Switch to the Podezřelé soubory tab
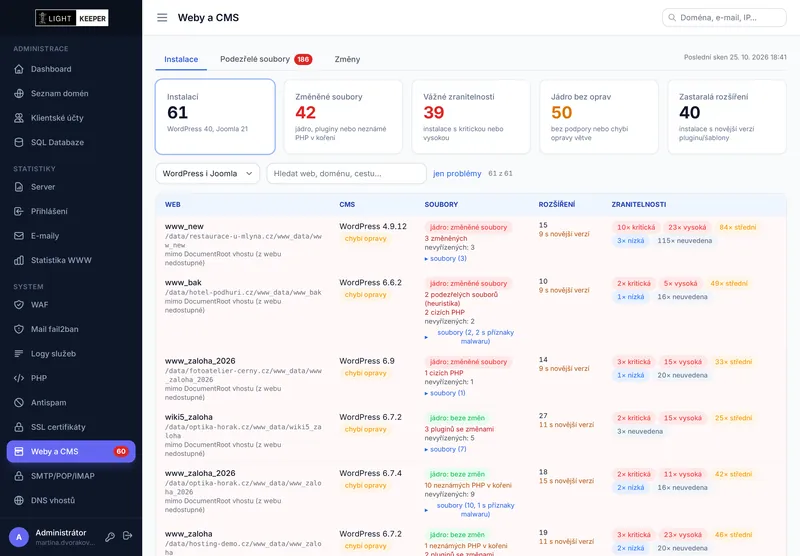 point(266,59)
